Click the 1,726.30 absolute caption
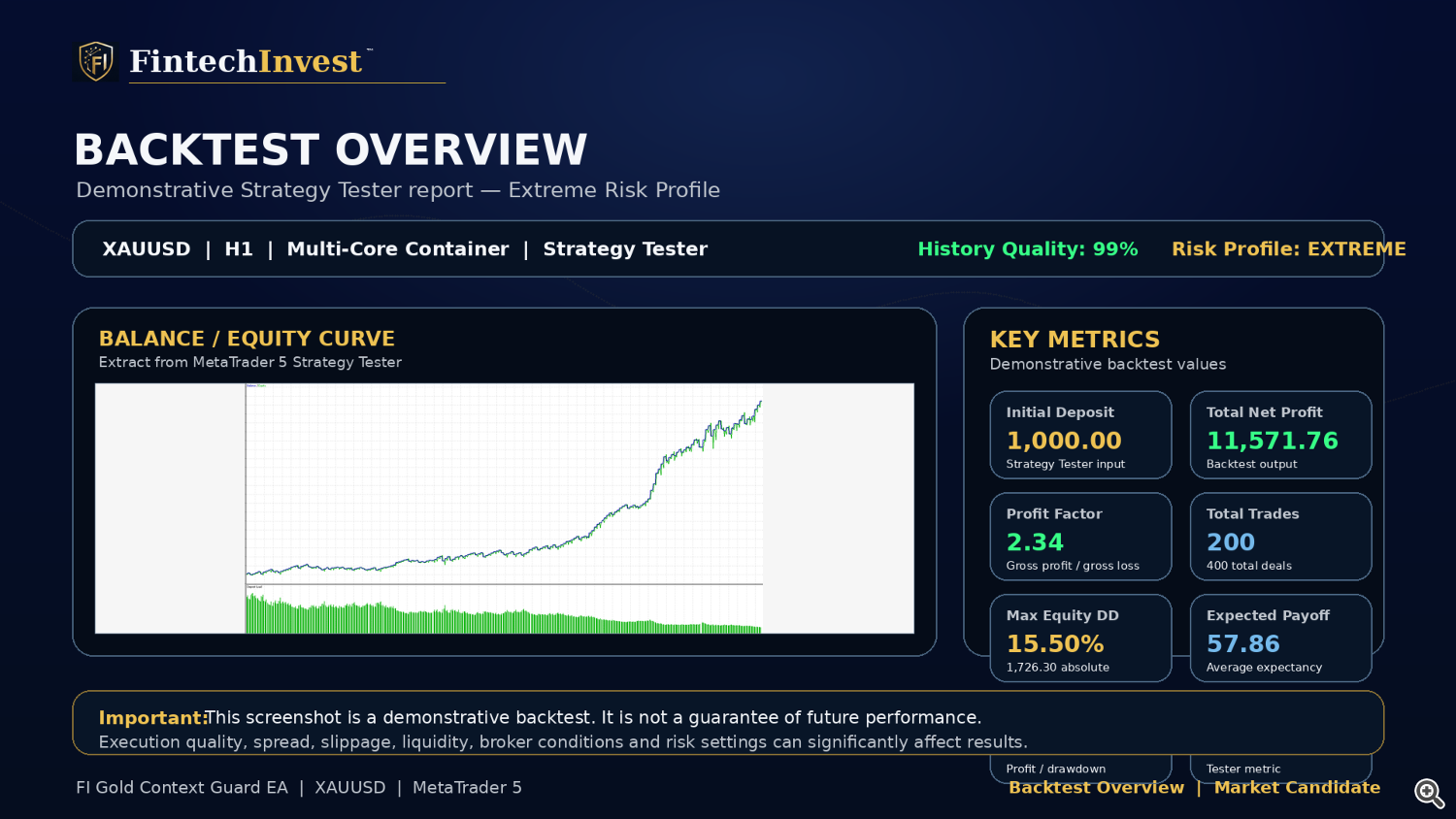 (1058, 668)
